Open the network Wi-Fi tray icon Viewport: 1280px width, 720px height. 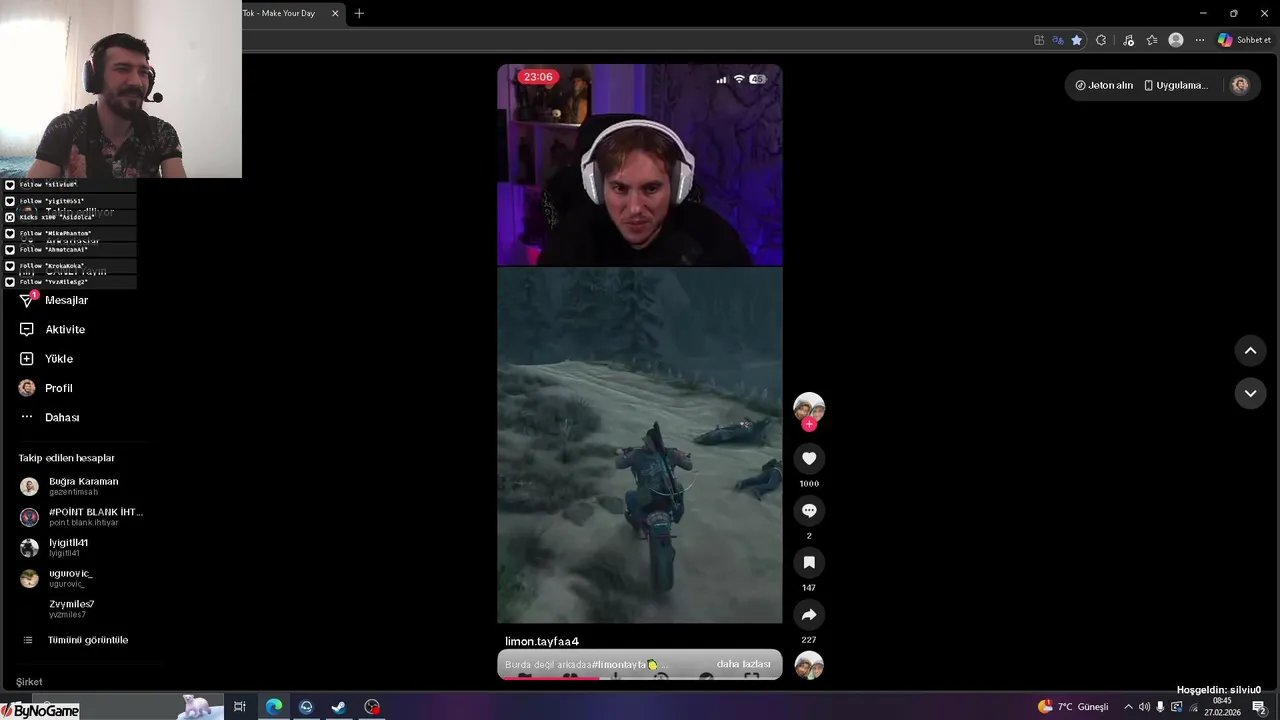click(x=1193, y=707)
